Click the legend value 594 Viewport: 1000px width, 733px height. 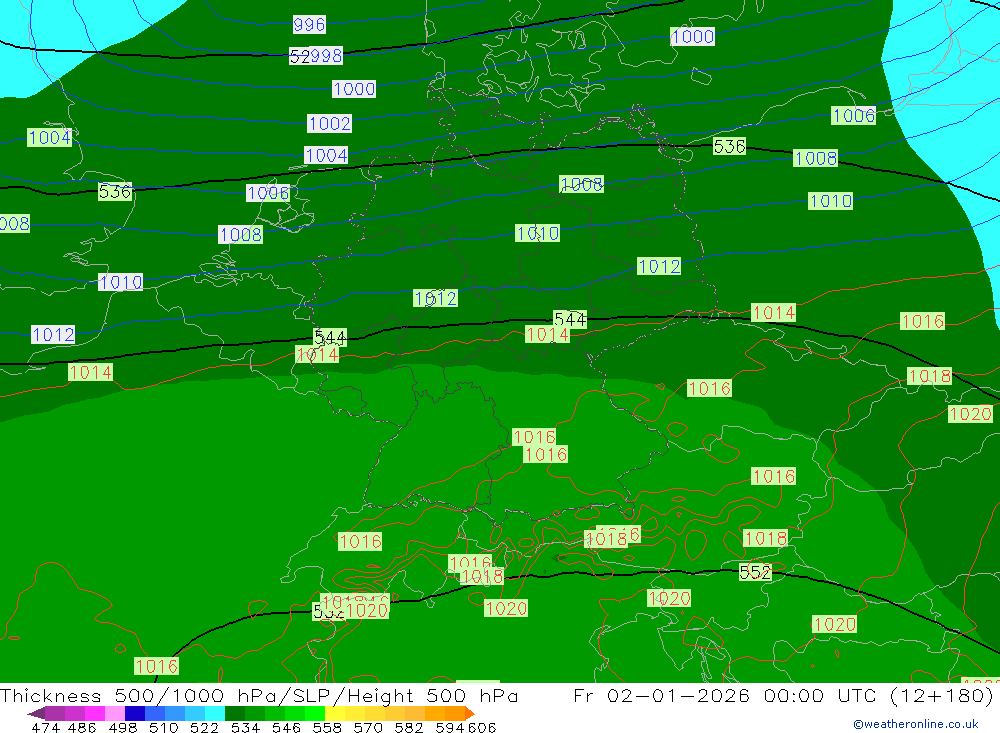click(x=450, y=727)
